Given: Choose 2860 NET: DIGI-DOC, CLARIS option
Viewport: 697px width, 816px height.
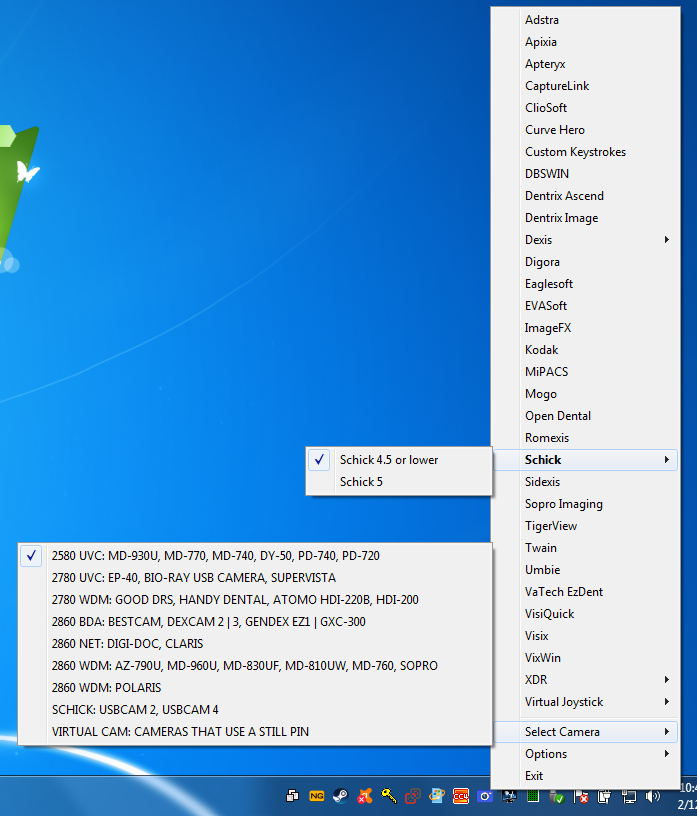Looking at the screenshot, I should coord(255,644).
